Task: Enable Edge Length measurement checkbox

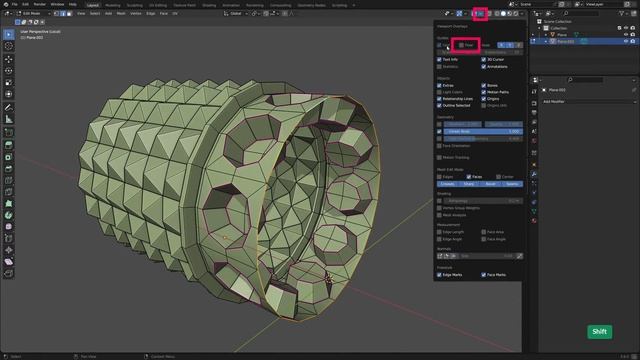Action: (x=439, y=232)
